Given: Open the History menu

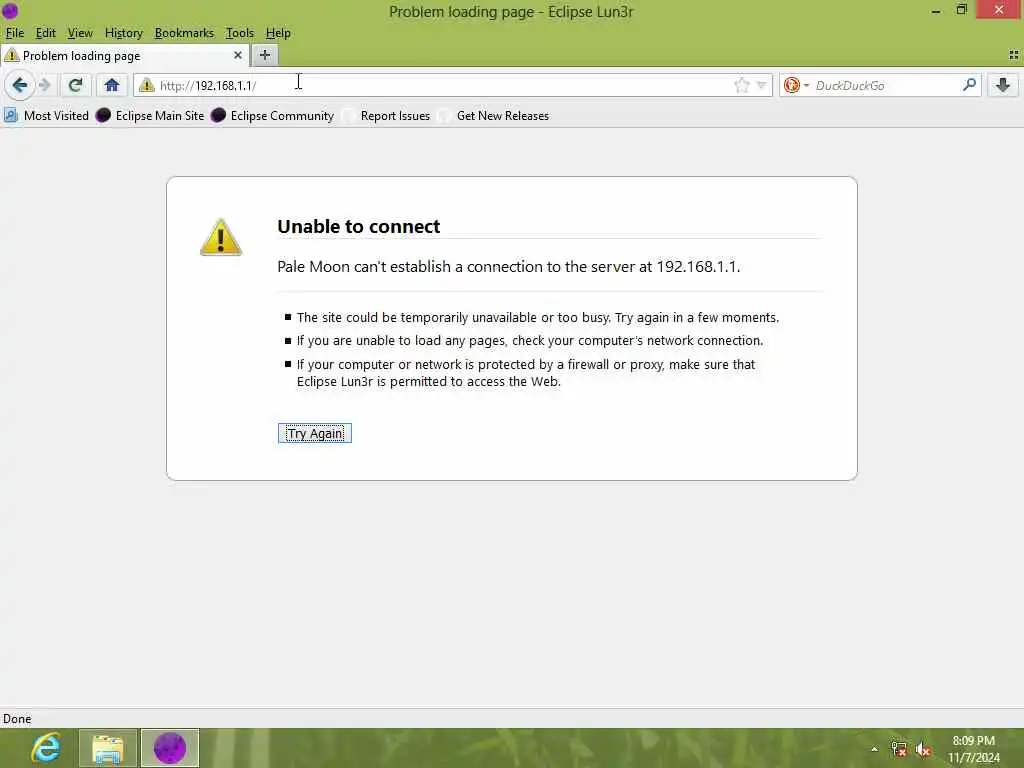Looking at the screenshot, I should tap(123, 33).
